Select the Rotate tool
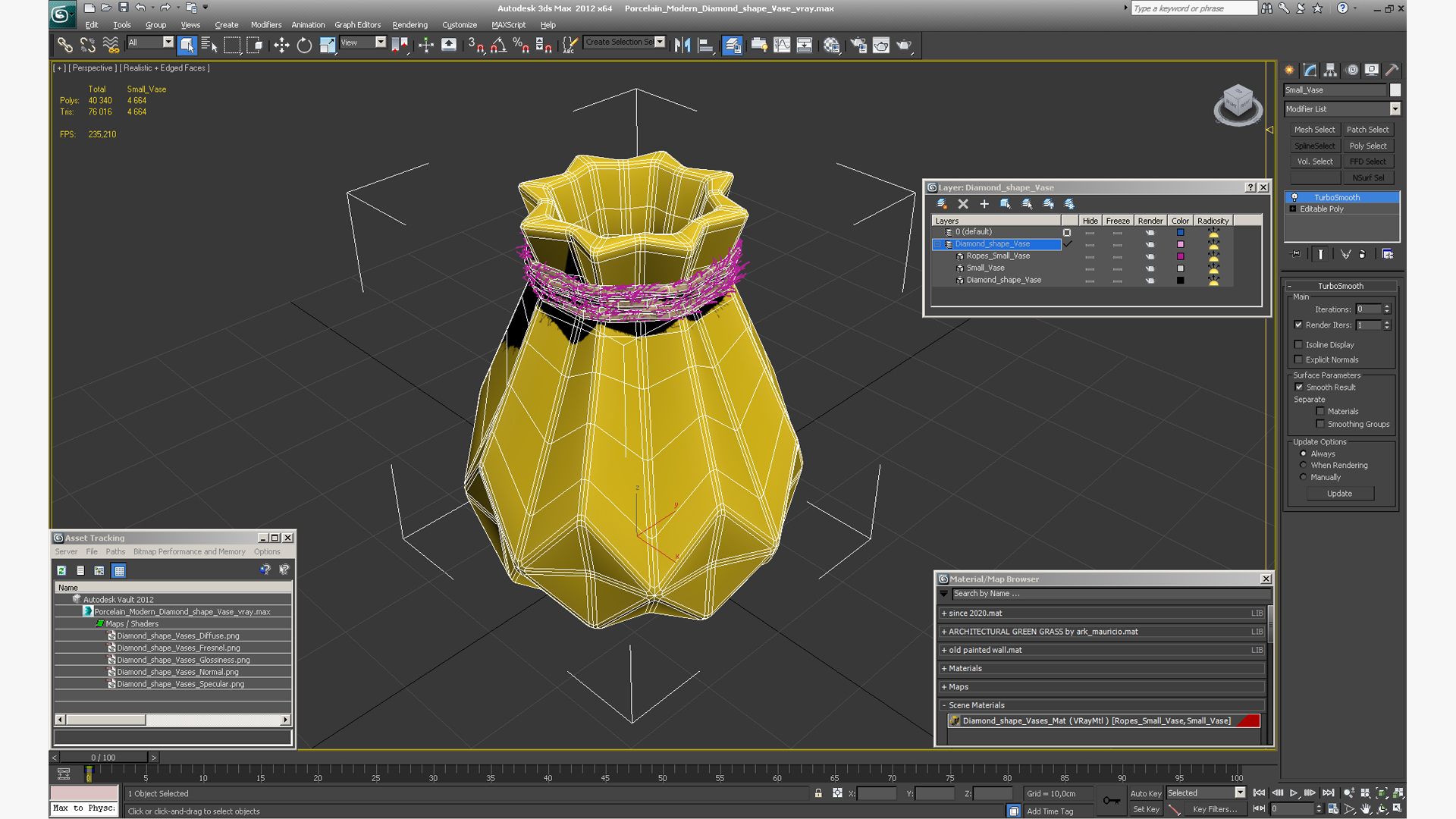 coord(304,45)
